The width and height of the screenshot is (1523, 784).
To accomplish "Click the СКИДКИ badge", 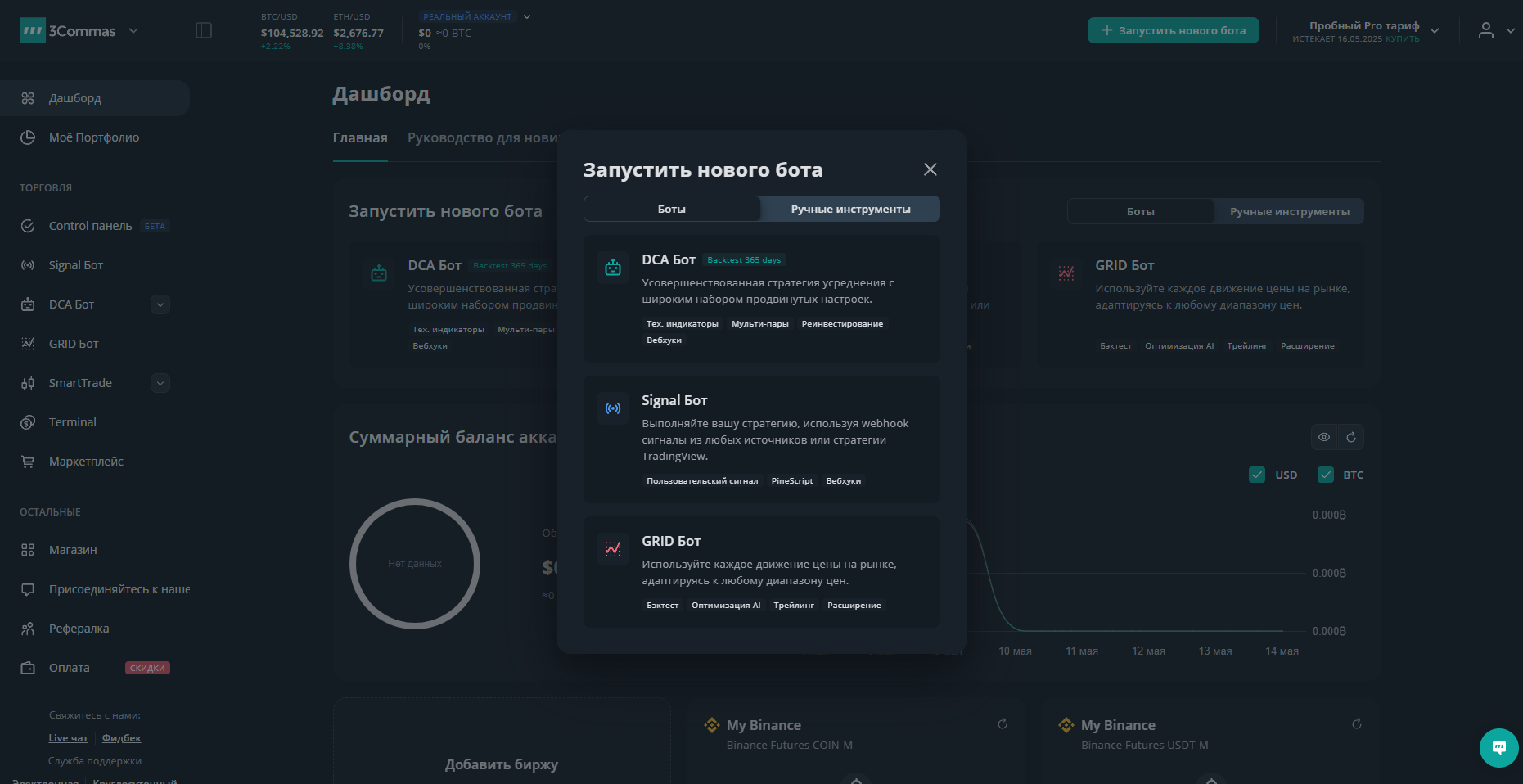I will tap(147, 668).
